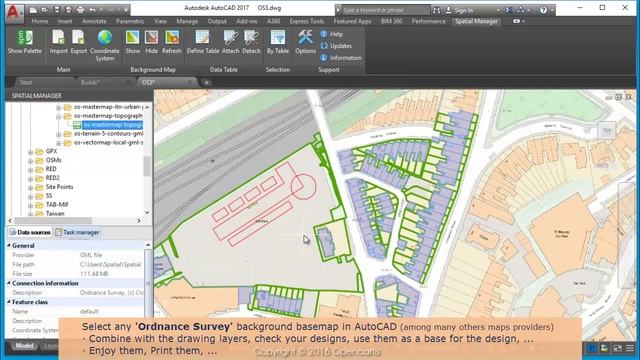
Task: Open the Parametric ribbon tab
Action: coord(130,21)
